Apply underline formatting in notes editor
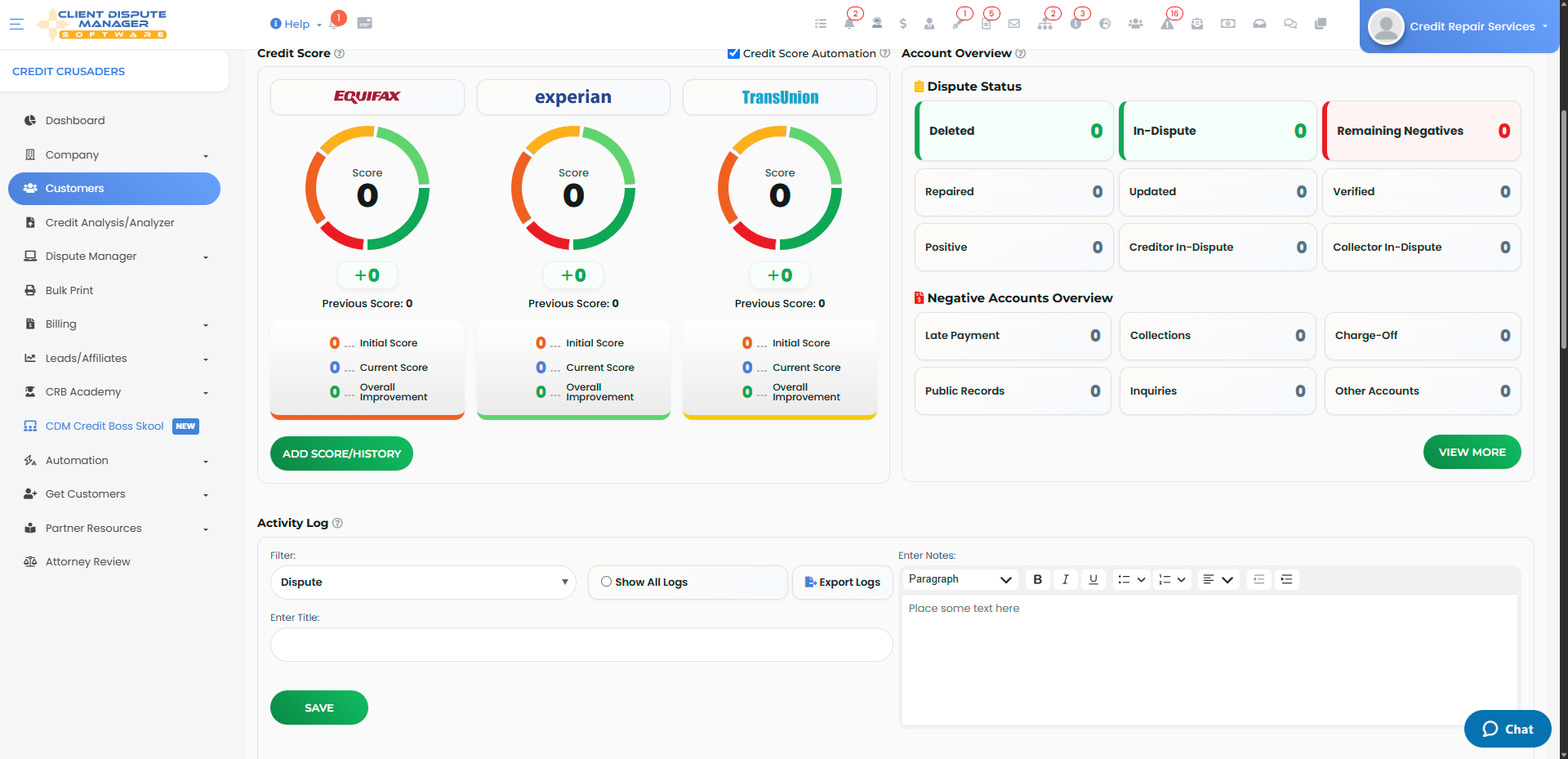Image resolution: width=1568 pixels, height=759 pixels. pyautogui.click(x=1094, y=579)
